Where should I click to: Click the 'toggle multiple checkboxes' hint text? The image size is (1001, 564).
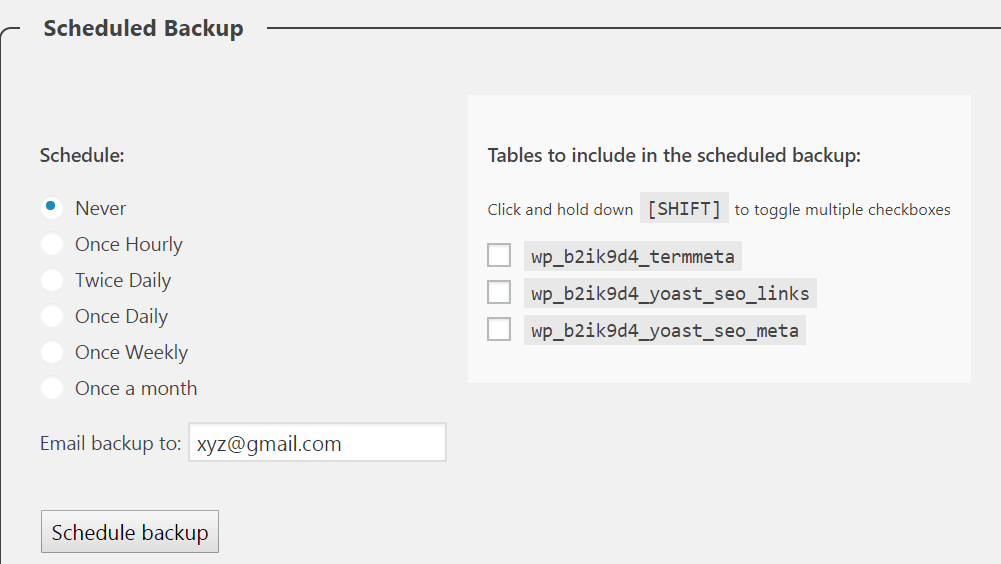[842, 210]
